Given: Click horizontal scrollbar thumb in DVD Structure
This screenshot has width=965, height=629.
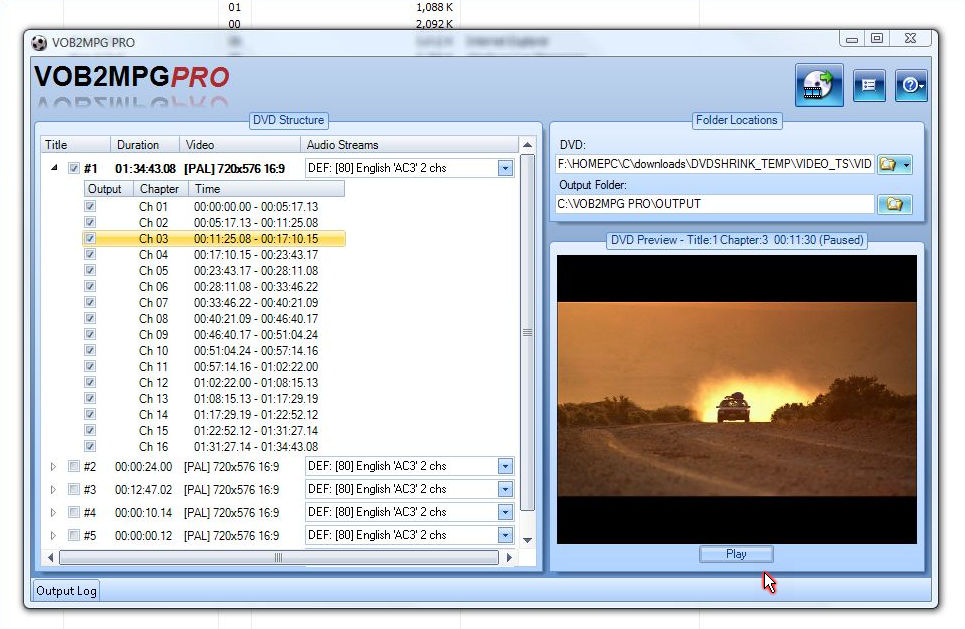Looking at the screenshot, I should (279, 558).
